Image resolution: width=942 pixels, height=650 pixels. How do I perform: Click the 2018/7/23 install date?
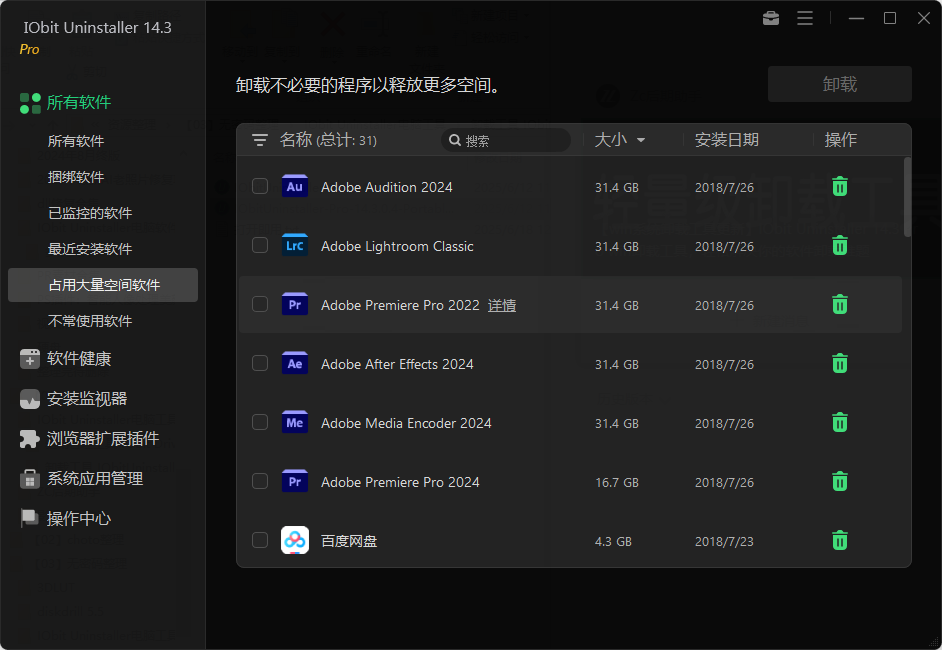pos(724,541)
